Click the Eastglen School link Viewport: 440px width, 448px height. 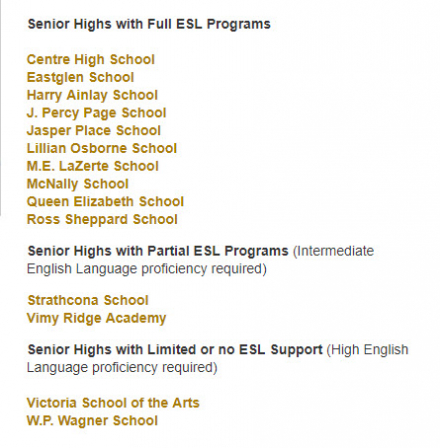point(80,77)
